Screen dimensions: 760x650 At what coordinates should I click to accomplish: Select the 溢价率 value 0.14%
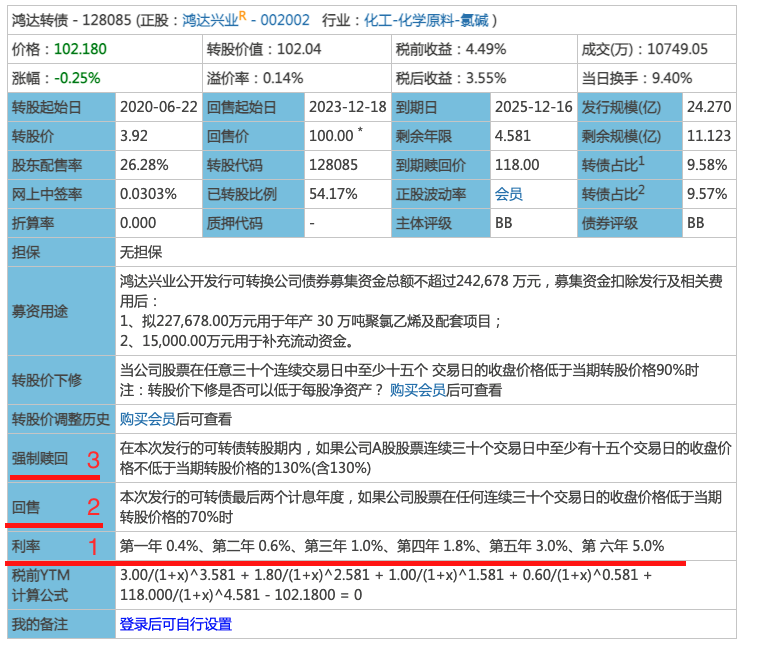coord(283,78)
